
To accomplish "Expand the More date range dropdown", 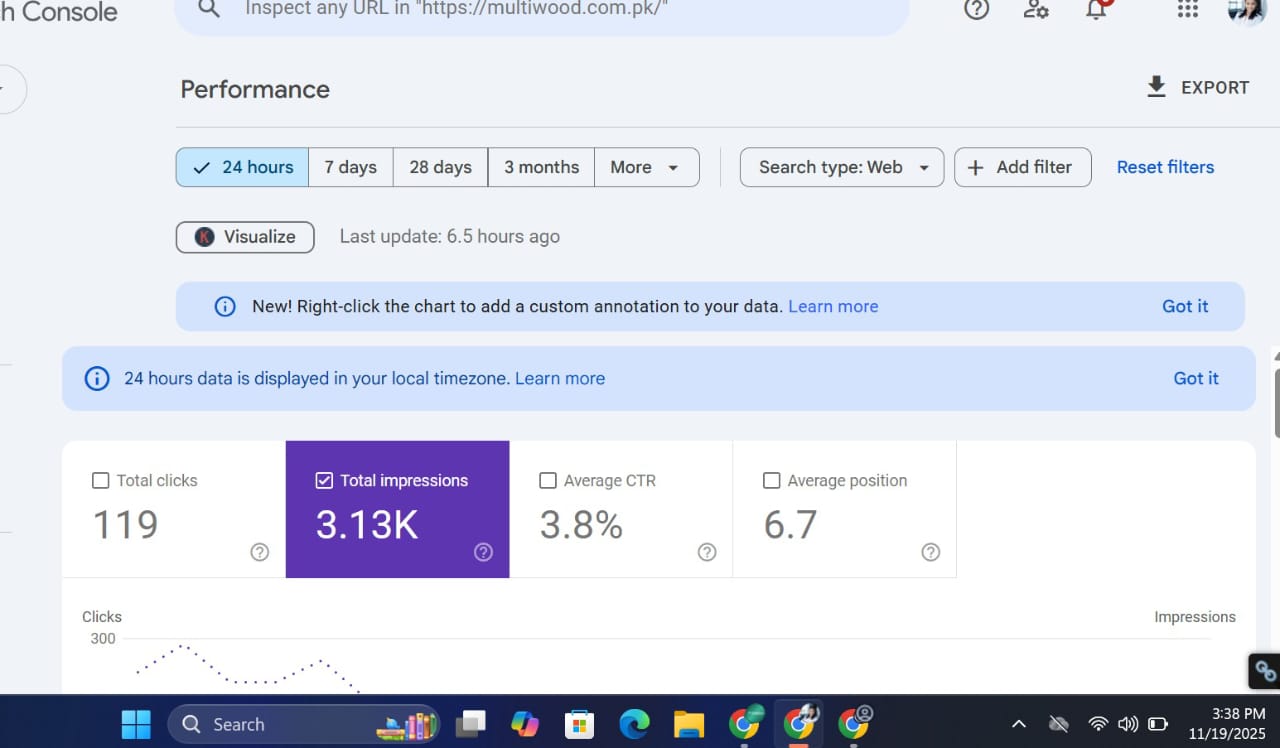I will click(x=646, y=167).
